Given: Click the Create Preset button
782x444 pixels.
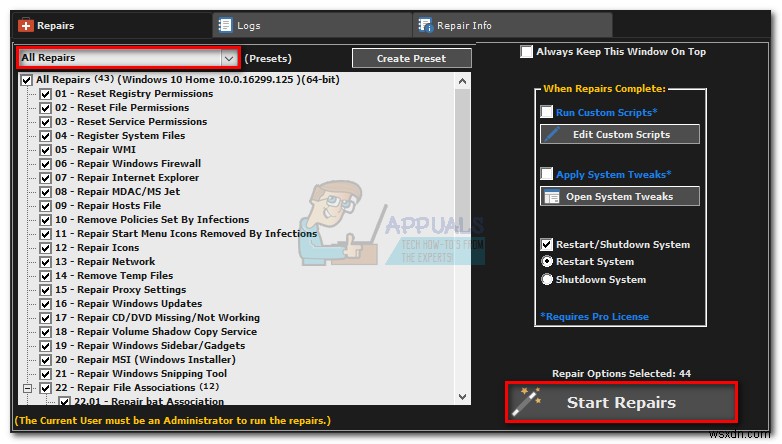Looking at the screenshot, I should click(411, 58).
